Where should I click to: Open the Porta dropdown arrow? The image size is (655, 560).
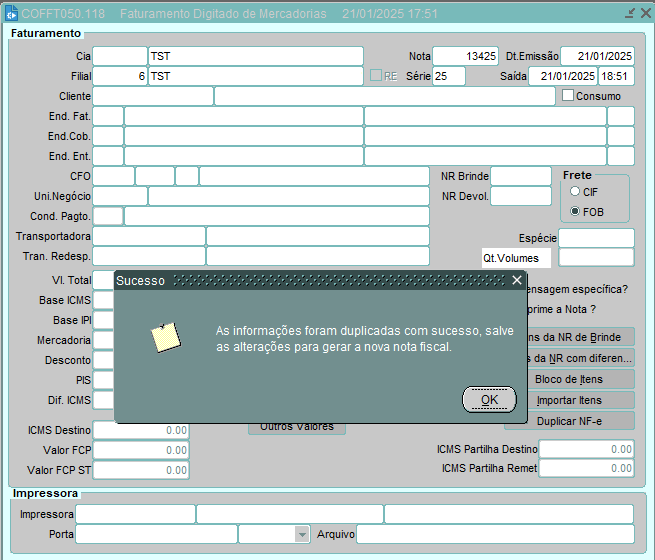pyautogui.click(x=302, y=535)
